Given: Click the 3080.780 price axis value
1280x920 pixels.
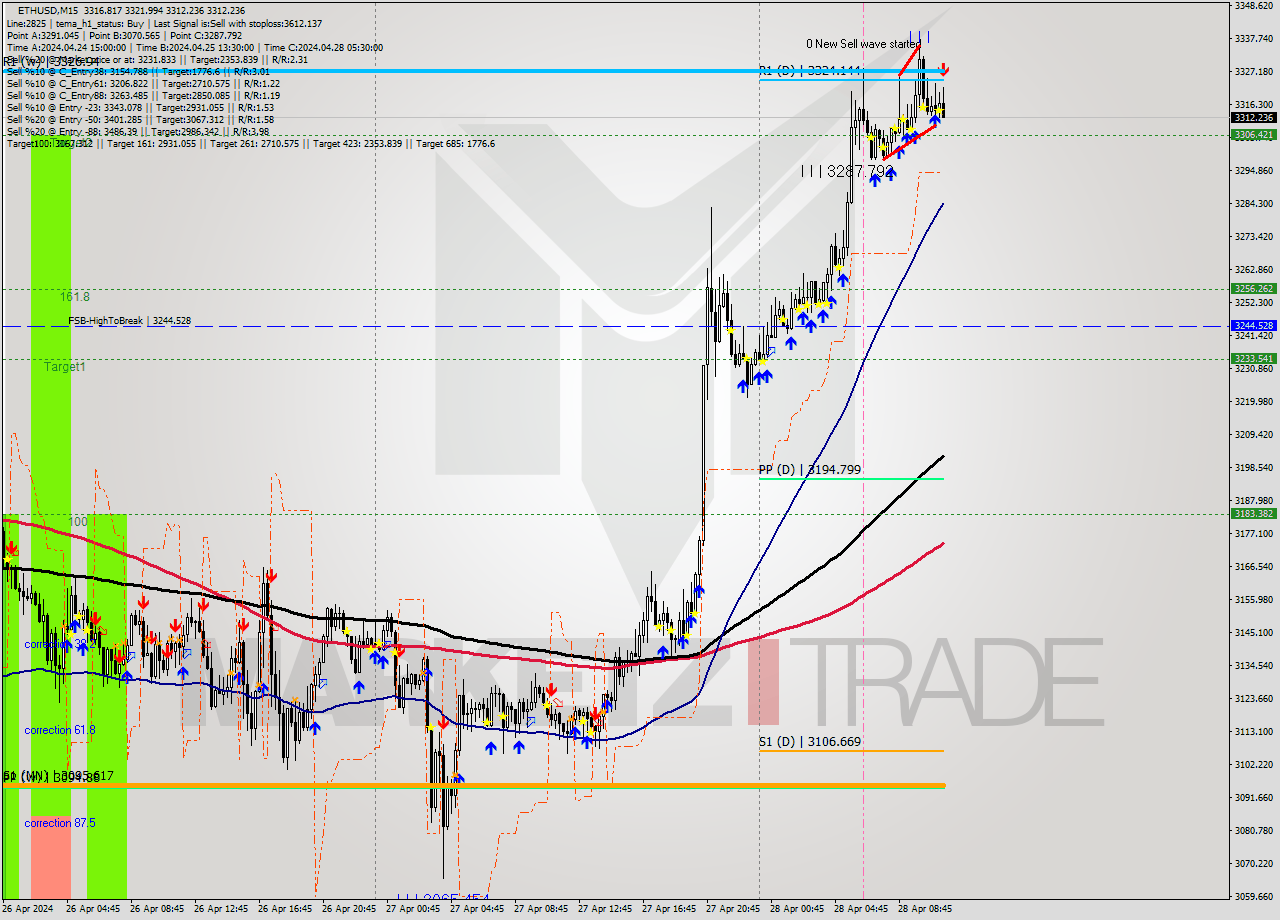Looking at the screenshot, I should coord(1253,830).
